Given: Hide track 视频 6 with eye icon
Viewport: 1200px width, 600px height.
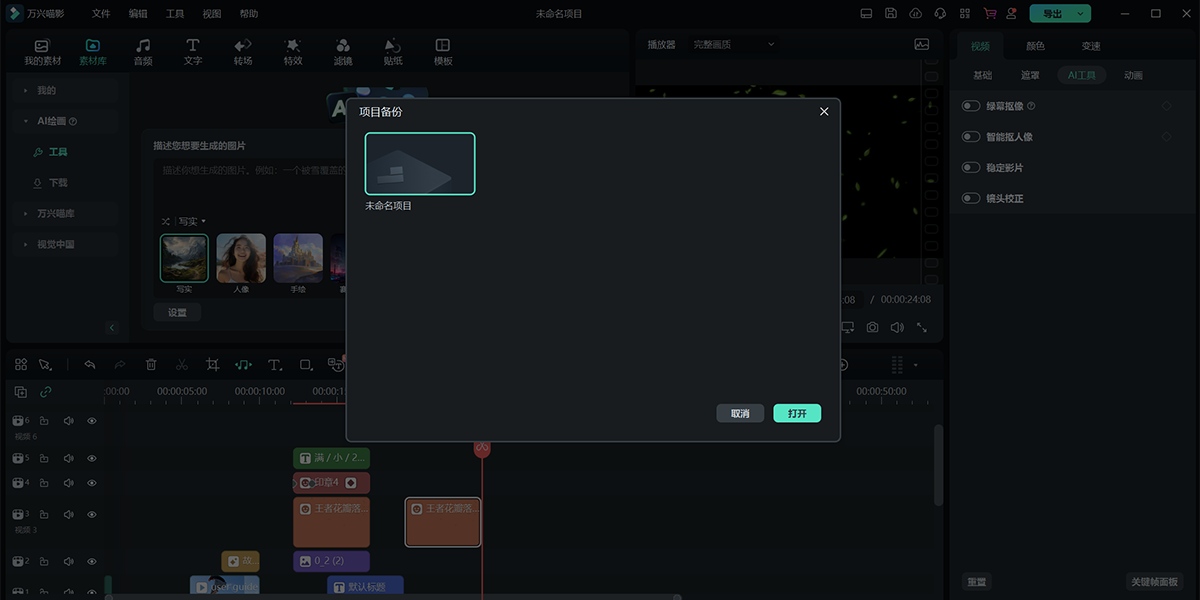Looking at the screenshot, I should coord(92,421).
